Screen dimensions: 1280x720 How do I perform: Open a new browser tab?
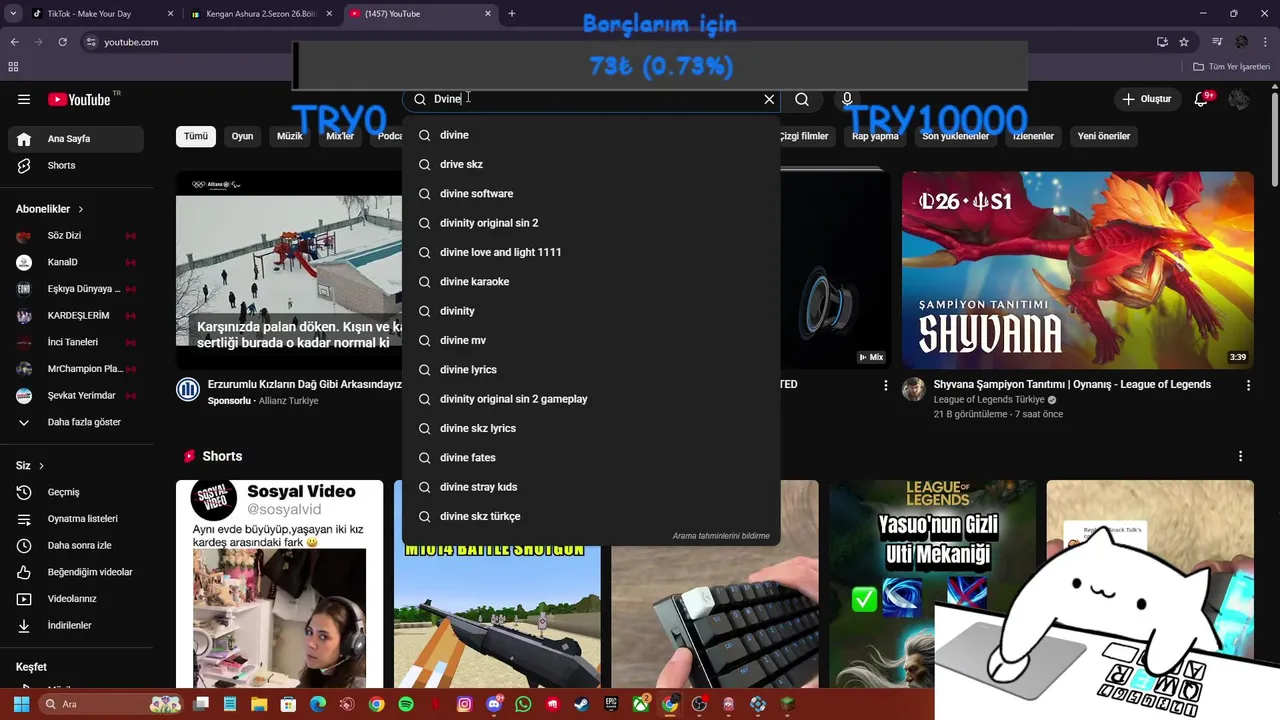512,14
